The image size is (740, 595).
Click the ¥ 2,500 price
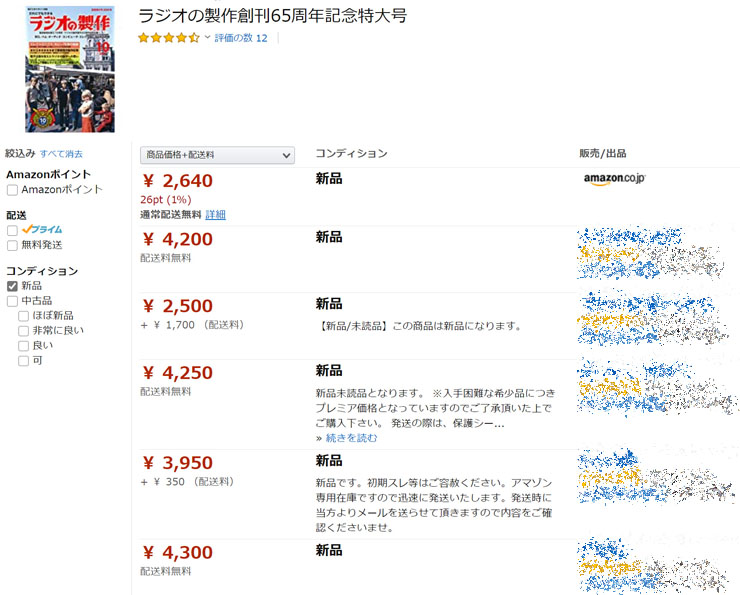click(x=178, y=306)
